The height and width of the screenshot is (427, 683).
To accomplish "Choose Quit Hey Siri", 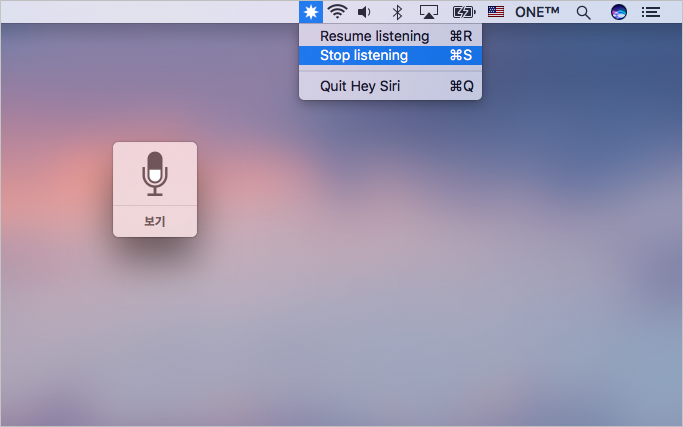I will pyautogui.click(x=390, y=86).
